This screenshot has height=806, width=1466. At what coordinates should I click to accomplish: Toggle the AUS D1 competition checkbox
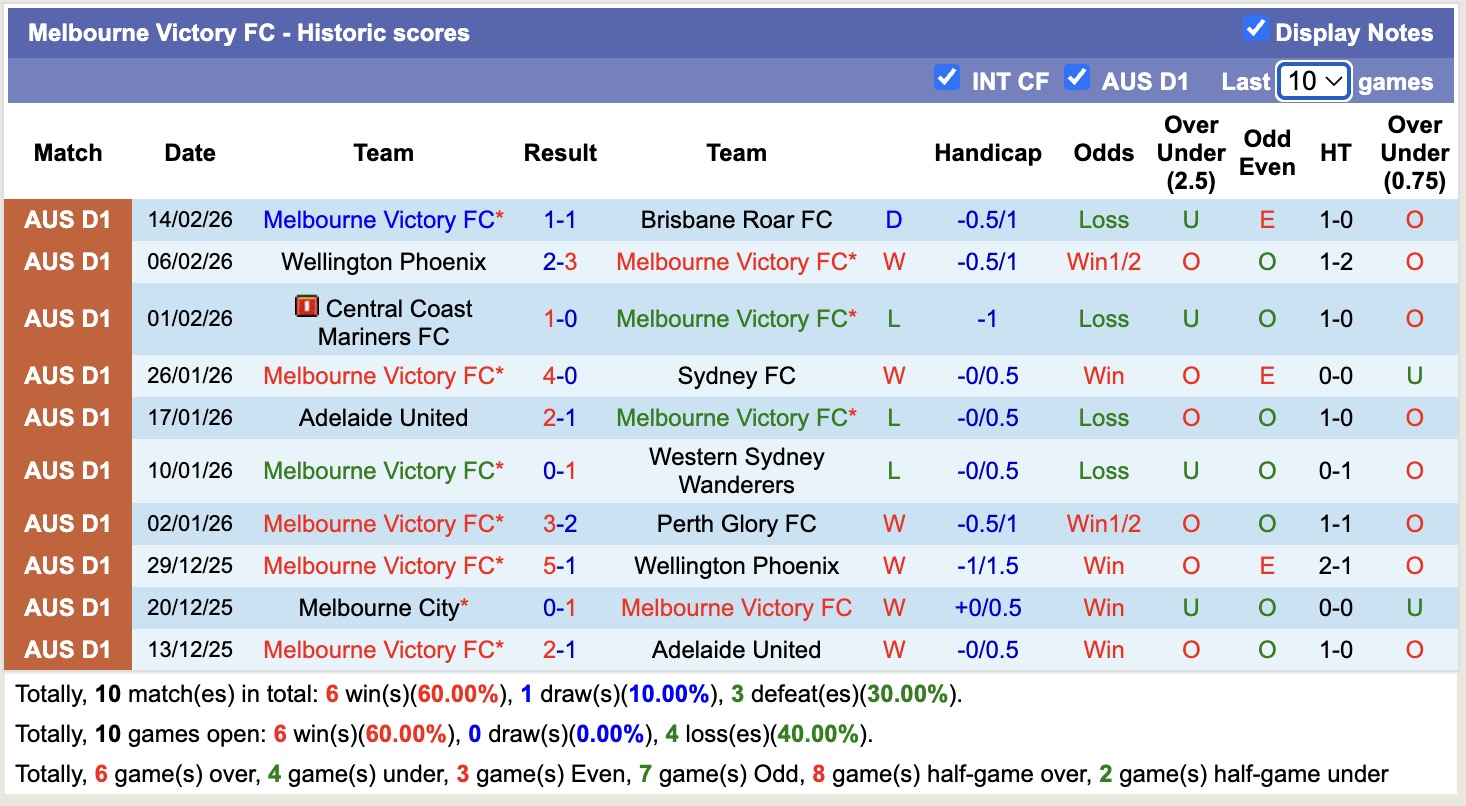(x=1078, y=78)
